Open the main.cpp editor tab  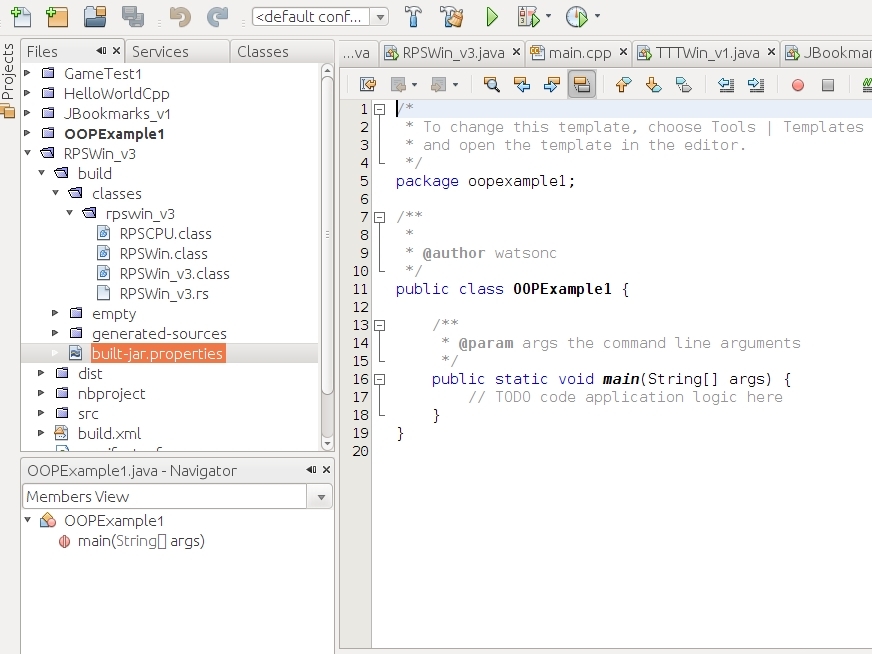[579, 53]
